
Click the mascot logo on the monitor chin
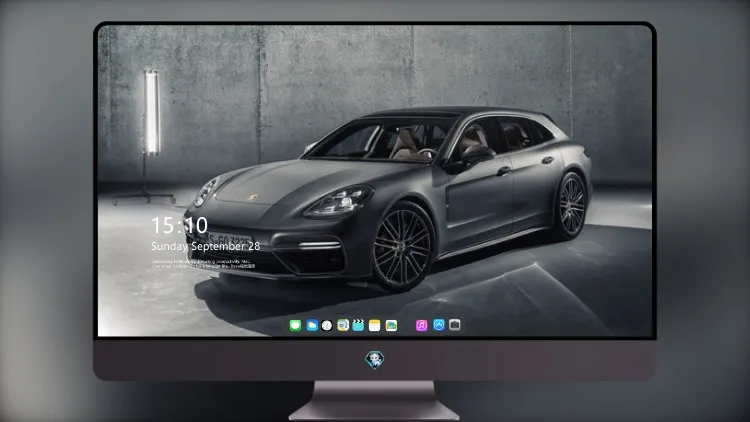coord(375,360)
